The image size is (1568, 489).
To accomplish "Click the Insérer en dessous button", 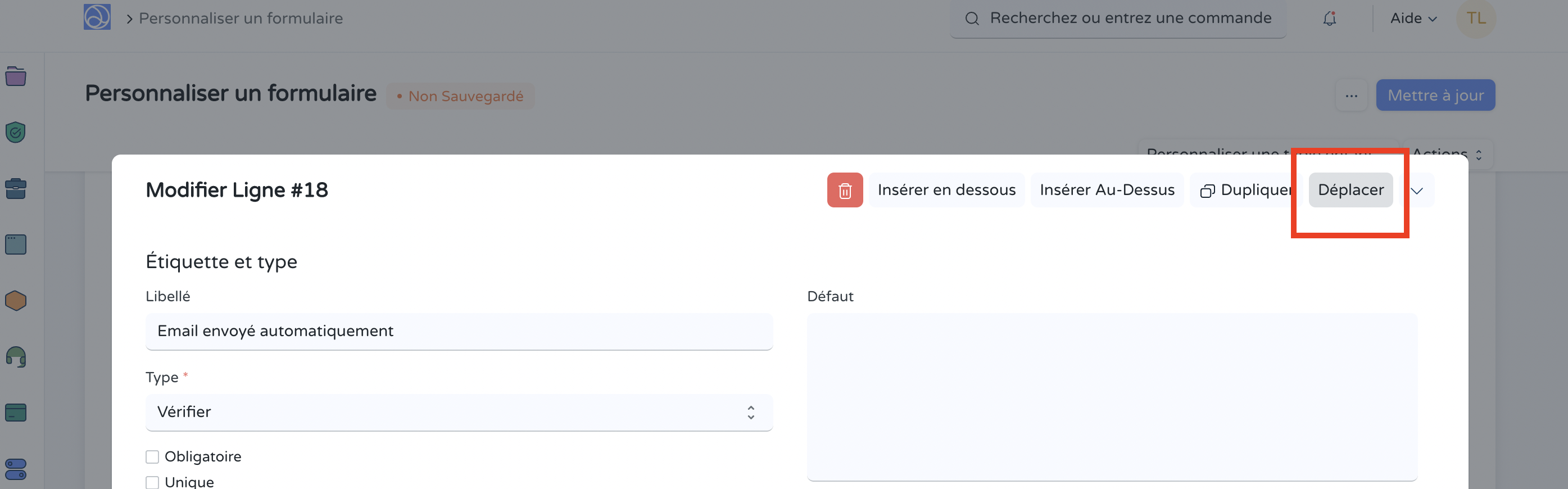I will click(946, 190).
